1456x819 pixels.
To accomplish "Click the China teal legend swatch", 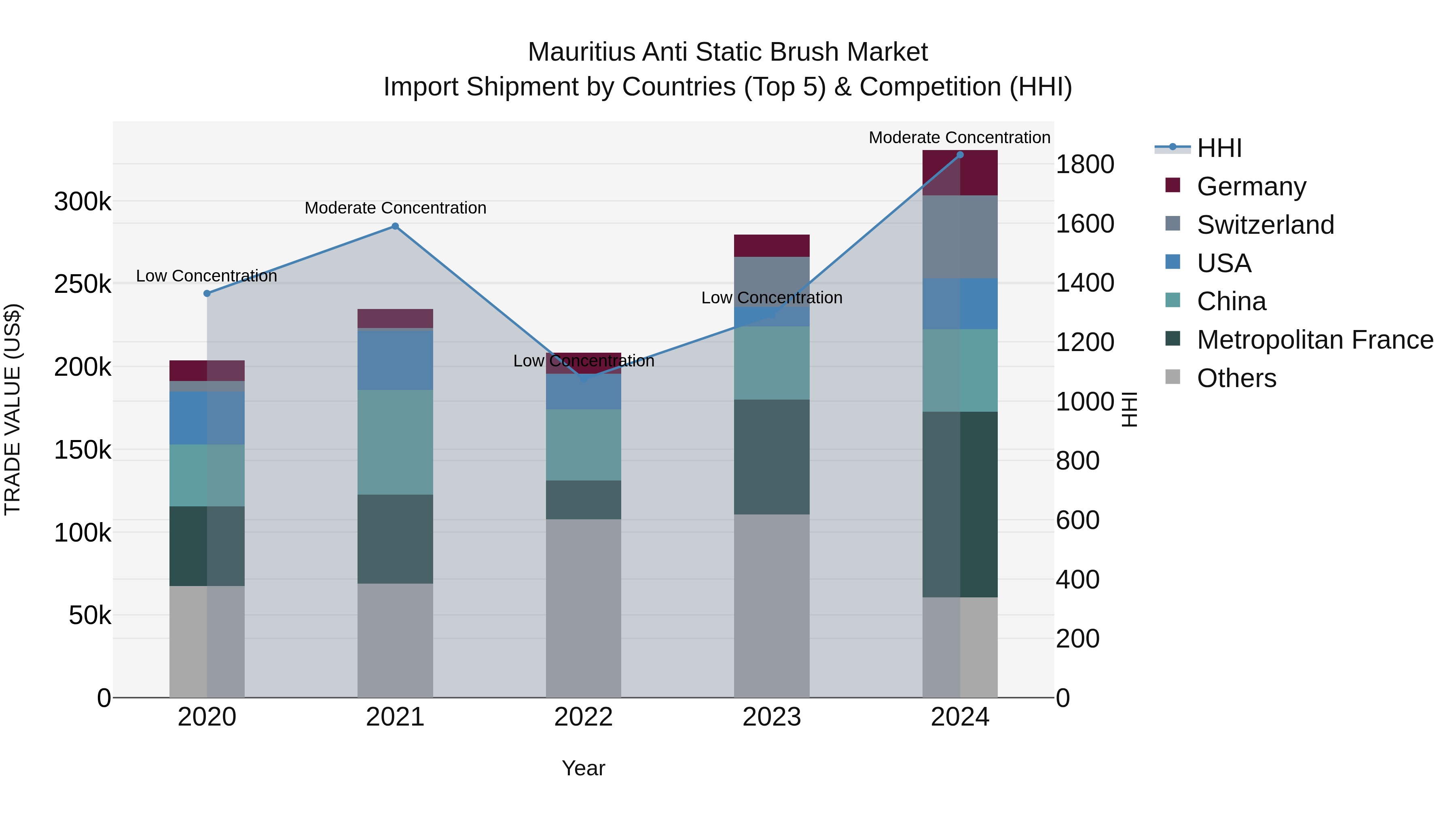I will point(1173,300).
